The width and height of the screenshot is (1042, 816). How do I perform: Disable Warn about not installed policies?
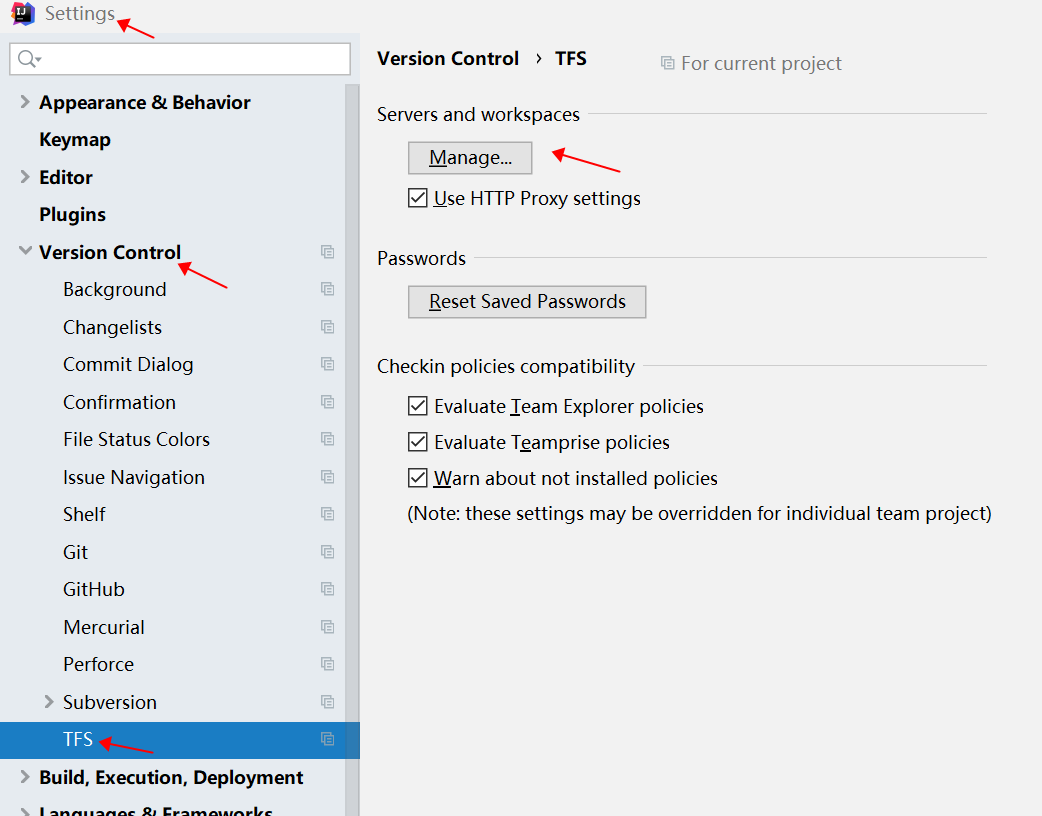(417, 478)
